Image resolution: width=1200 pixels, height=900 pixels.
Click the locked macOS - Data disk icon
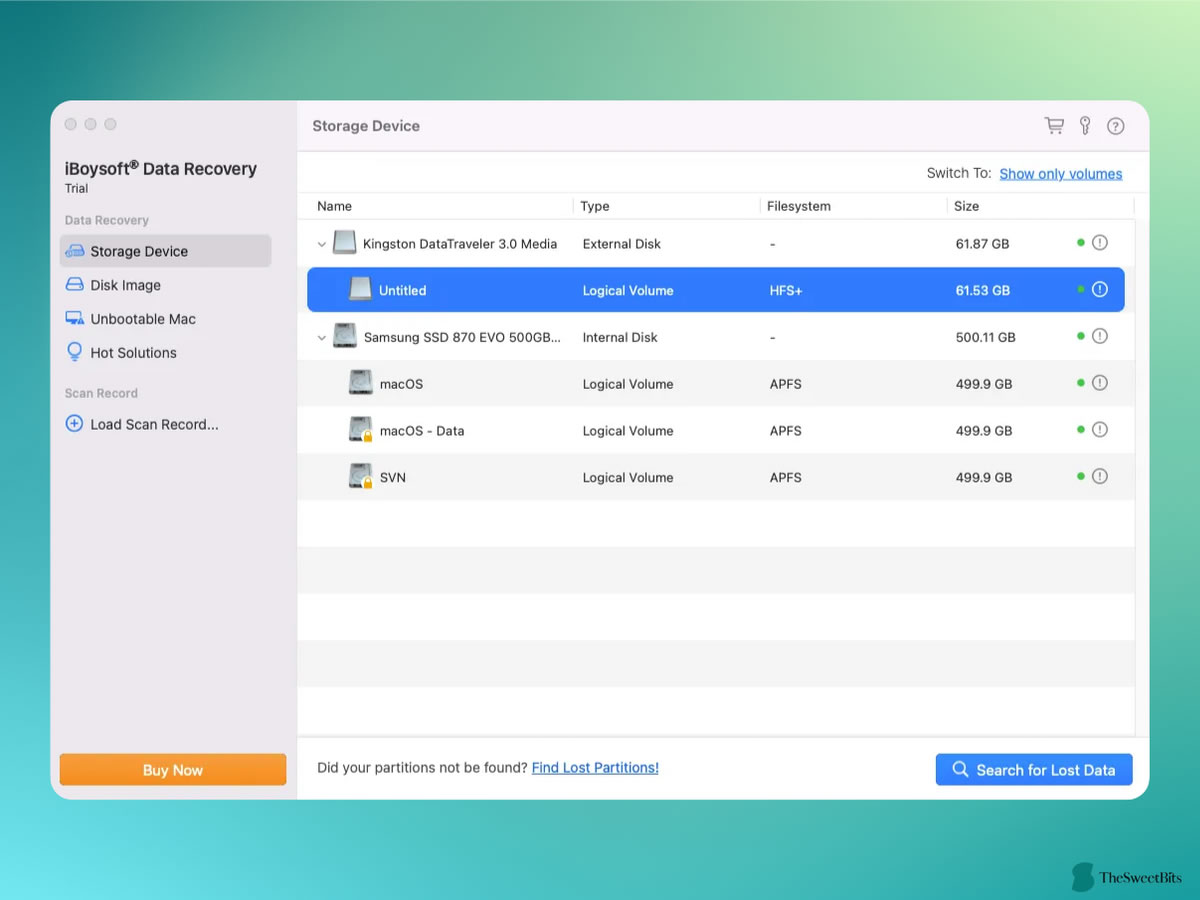[361, 430]
